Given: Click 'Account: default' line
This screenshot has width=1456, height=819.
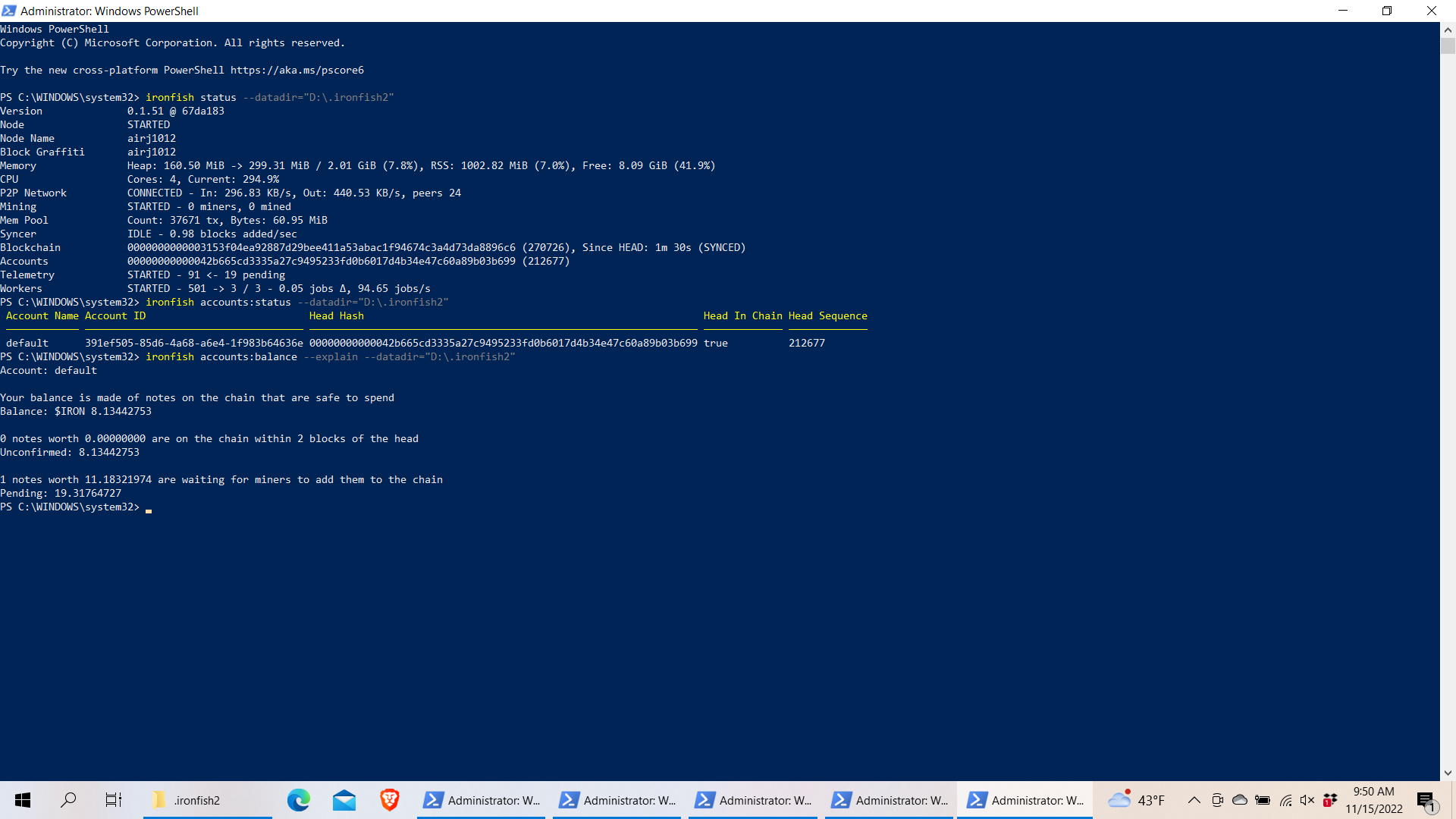Looking at the screenshot, I should [49, 371].
